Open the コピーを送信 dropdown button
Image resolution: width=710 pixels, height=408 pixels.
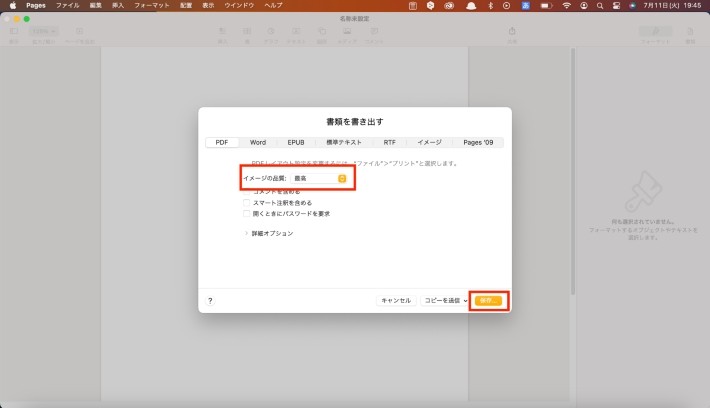tap(444, 301)
